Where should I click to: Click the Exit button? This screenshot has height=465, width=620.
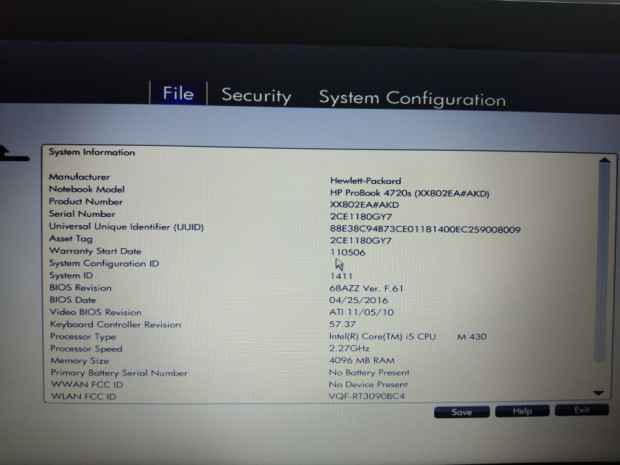point(581,410)
